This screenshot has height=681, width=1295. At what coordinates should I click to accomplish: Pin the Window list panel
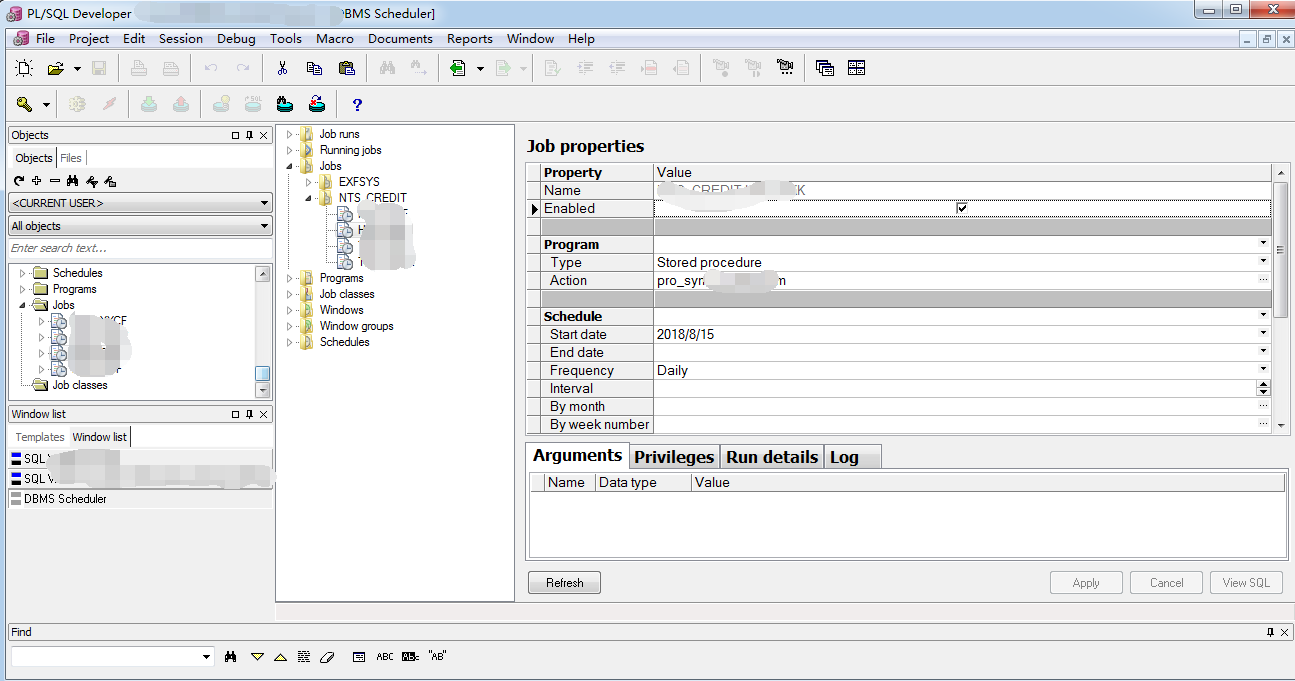tap(250, 414)
